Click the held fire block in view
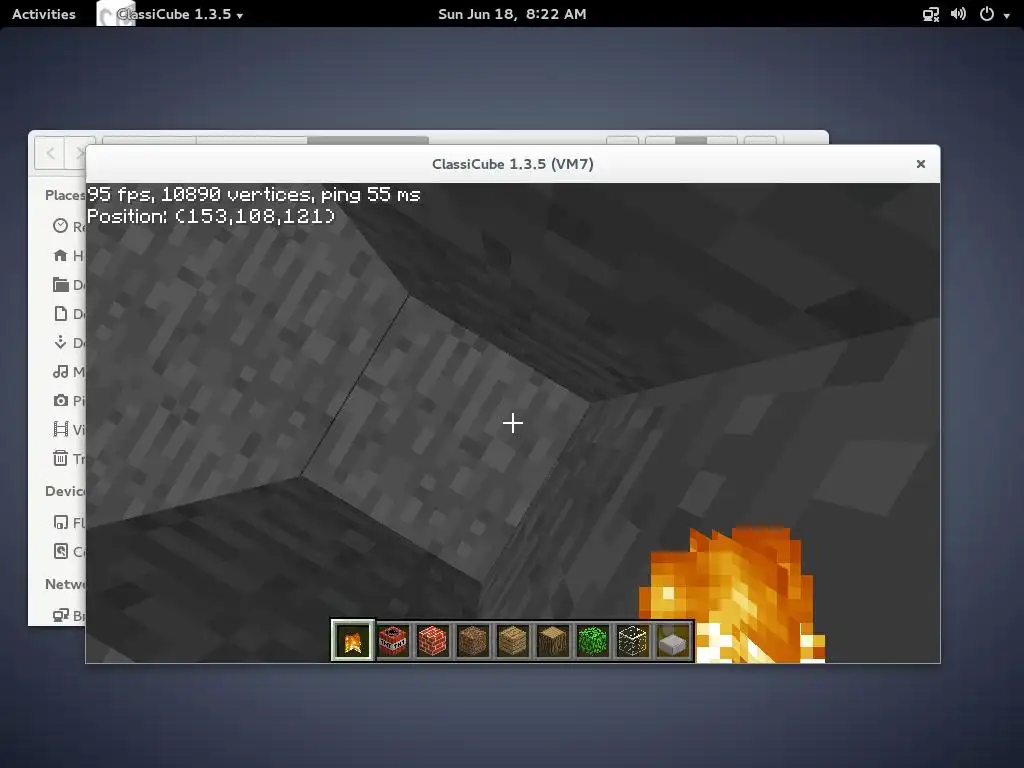This screenshot has height=768, width=1024. click(x=731, y=594)
